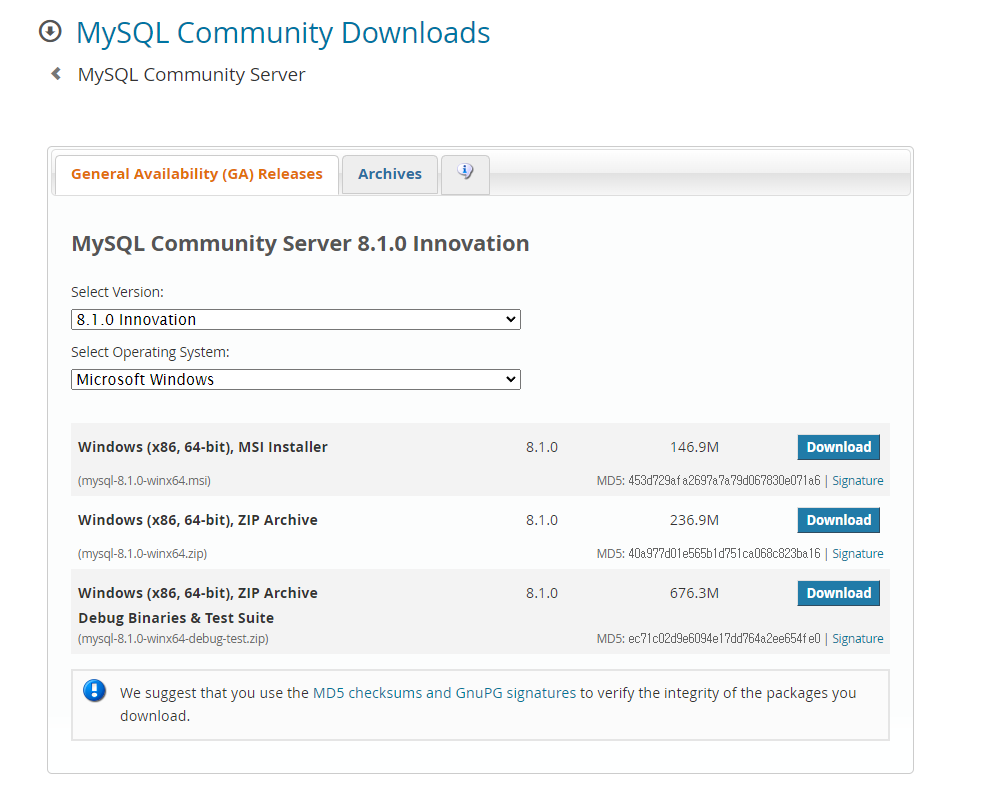Click the download circle icon beside page title

pos(50,31)
